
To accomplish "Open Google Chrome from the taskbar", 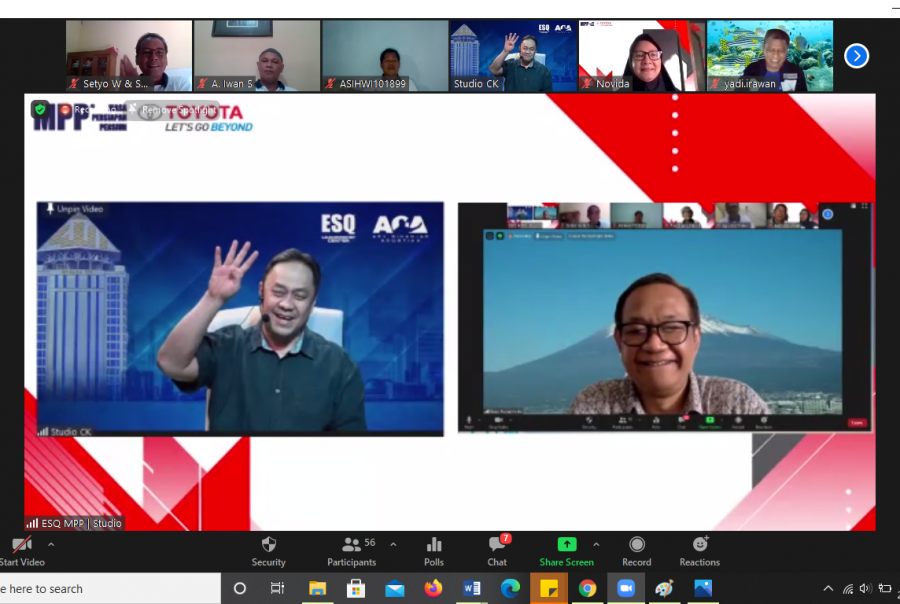I will pos(588,589).
